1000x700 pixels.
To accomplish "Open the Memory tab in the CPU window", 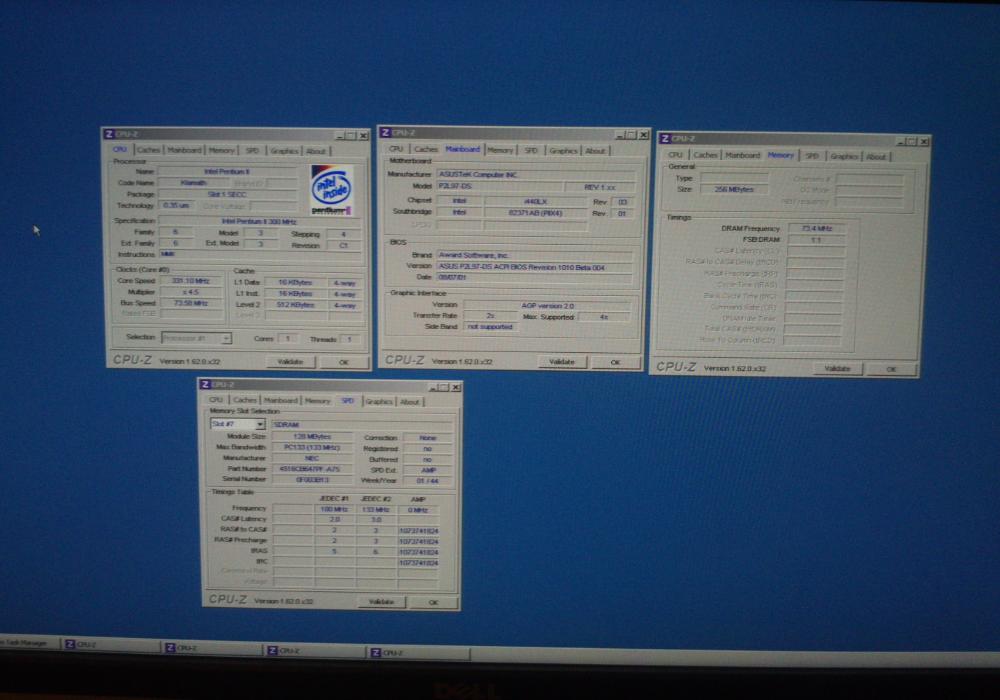I will [x=221, y=150].
